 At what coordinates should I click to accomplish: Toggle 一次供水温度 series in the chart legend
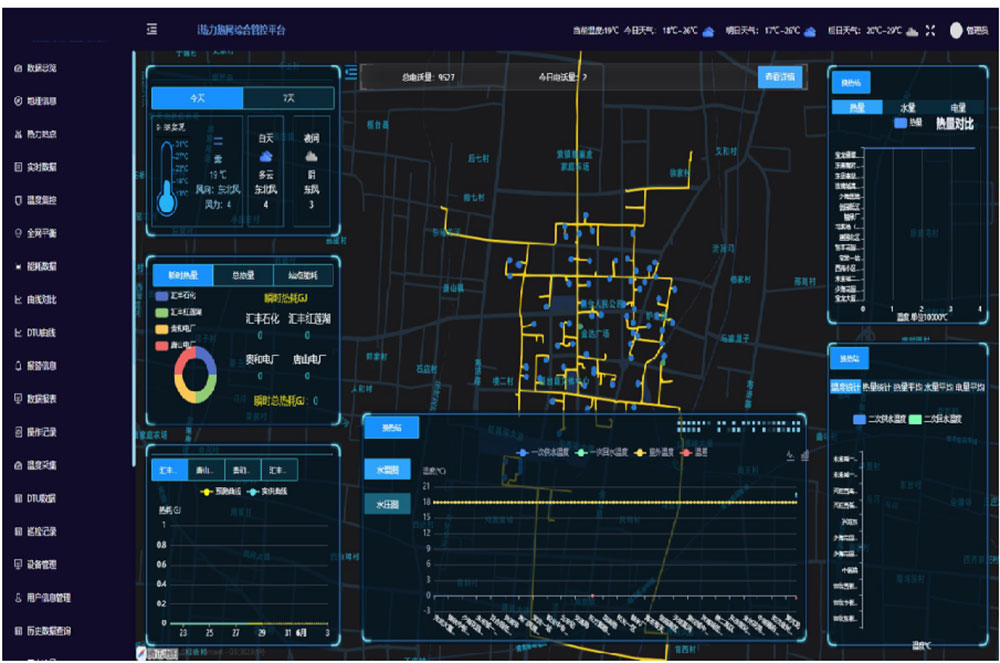[x=542, y=453]
